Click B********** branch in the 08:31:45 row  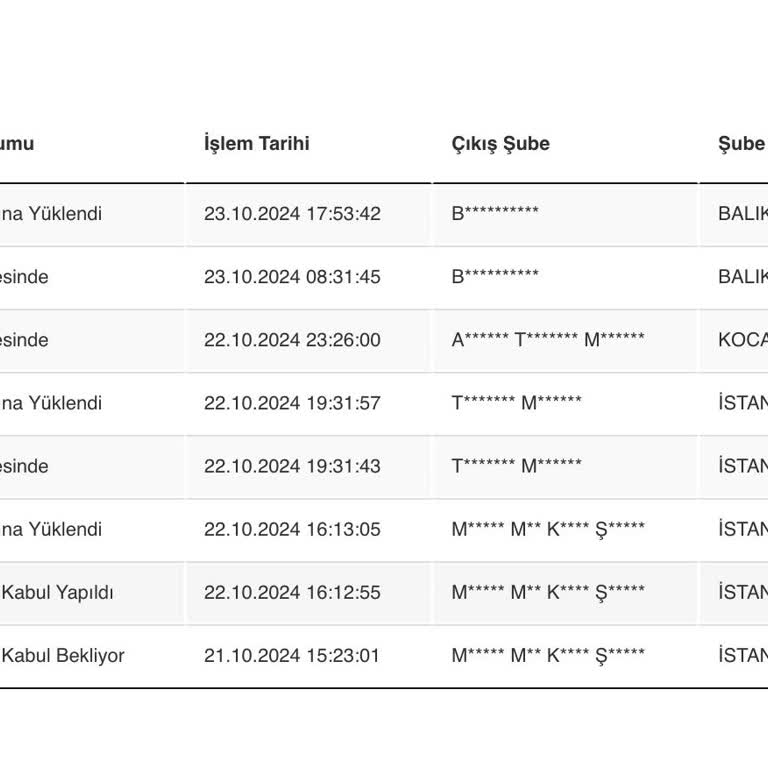495,277
